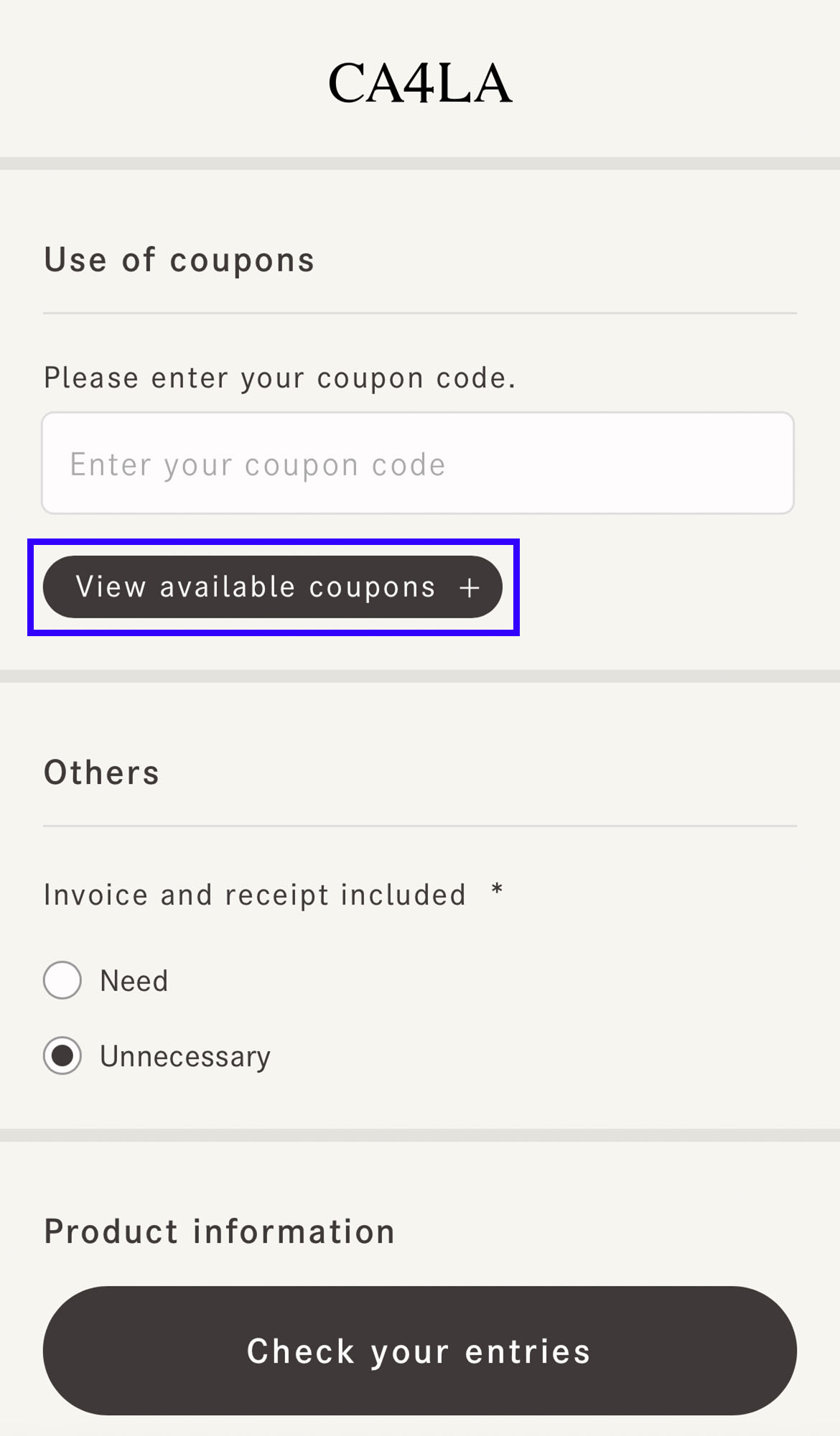The image size is (840, 1436).
Task: Click the required asterisk beside invoice label
Action: point(497,892)
